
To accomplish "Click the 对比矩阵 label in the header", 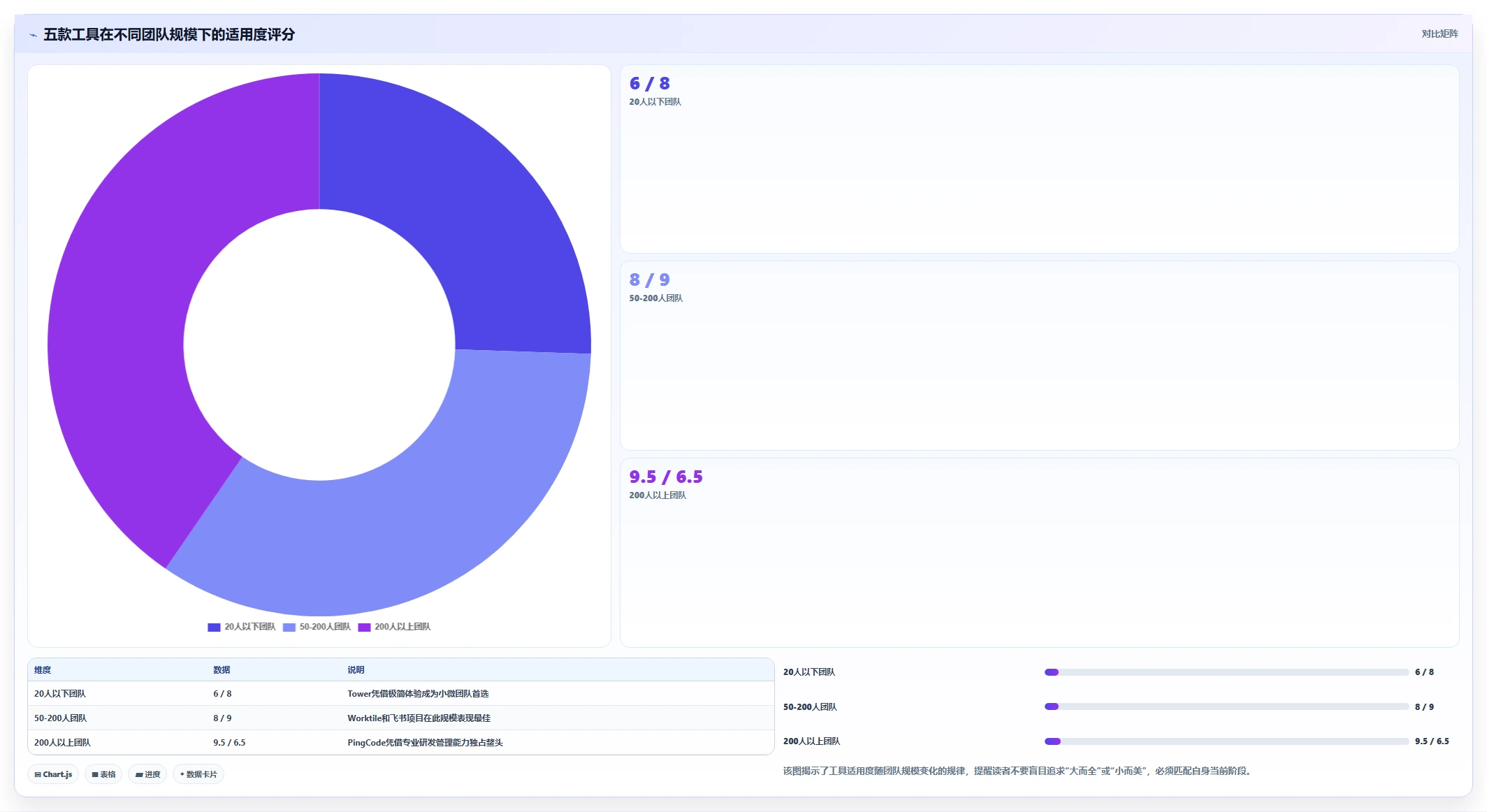I will (x=1439, y=34).
